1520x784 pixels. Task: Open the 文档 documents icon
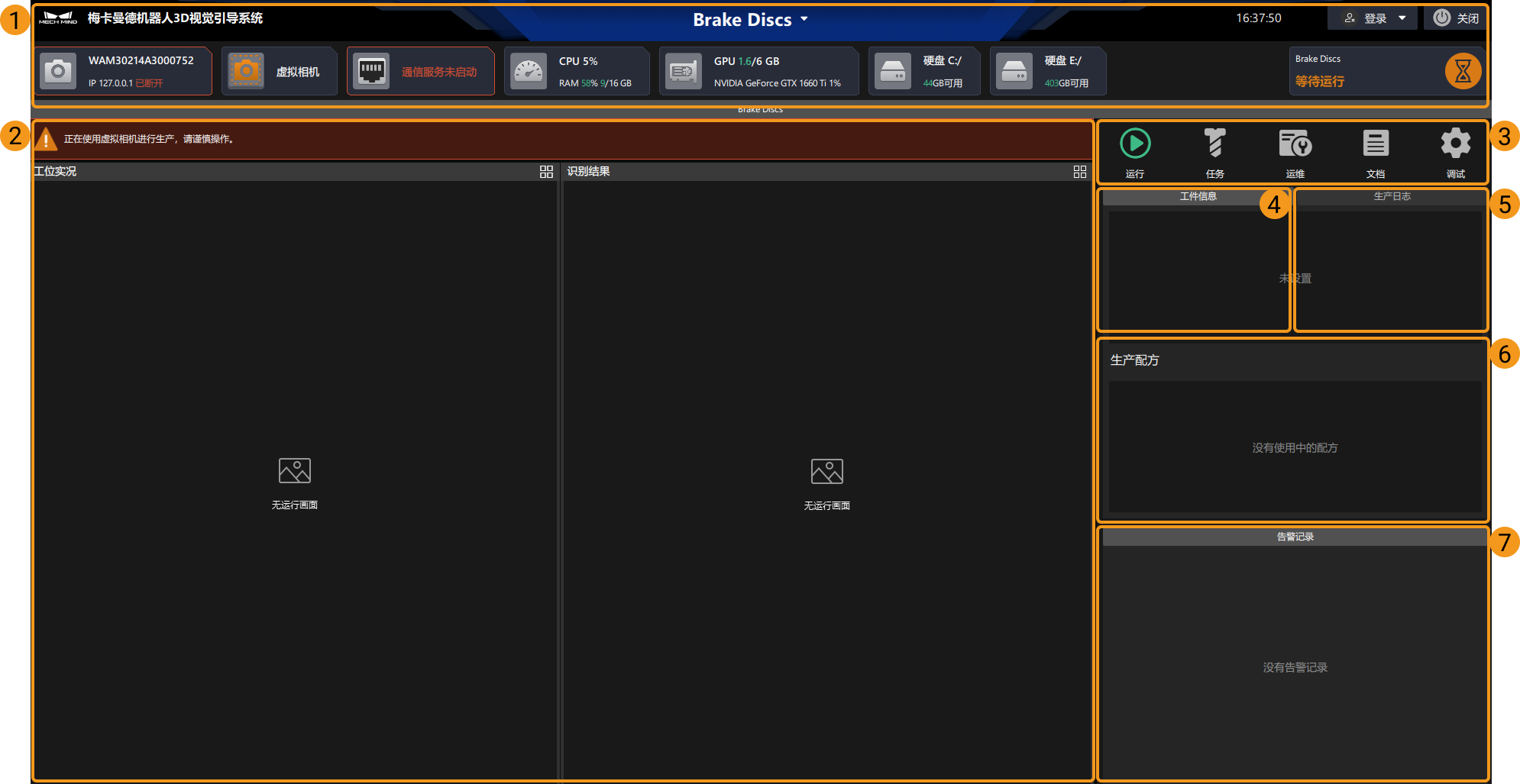coord(1376,143)
